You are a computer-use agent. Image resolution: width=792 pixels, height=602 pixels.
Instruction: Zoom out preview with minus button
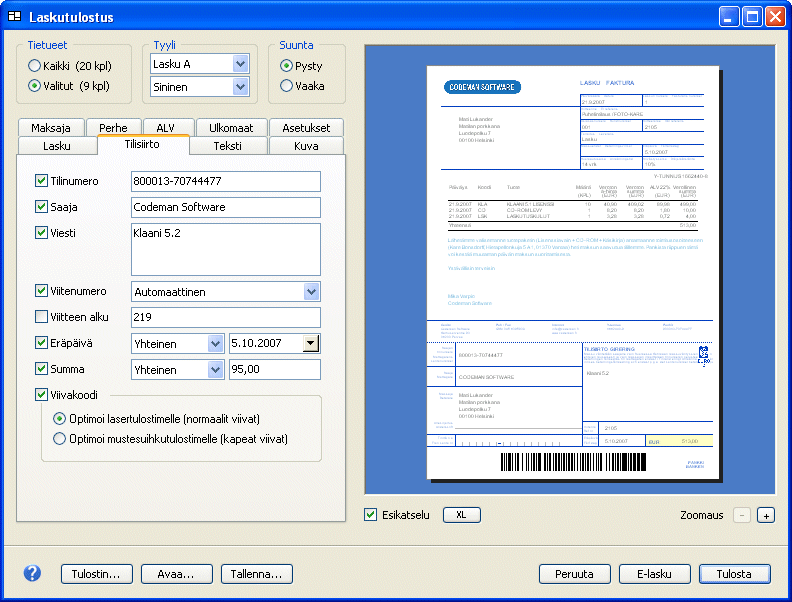(x=741, y=515)
